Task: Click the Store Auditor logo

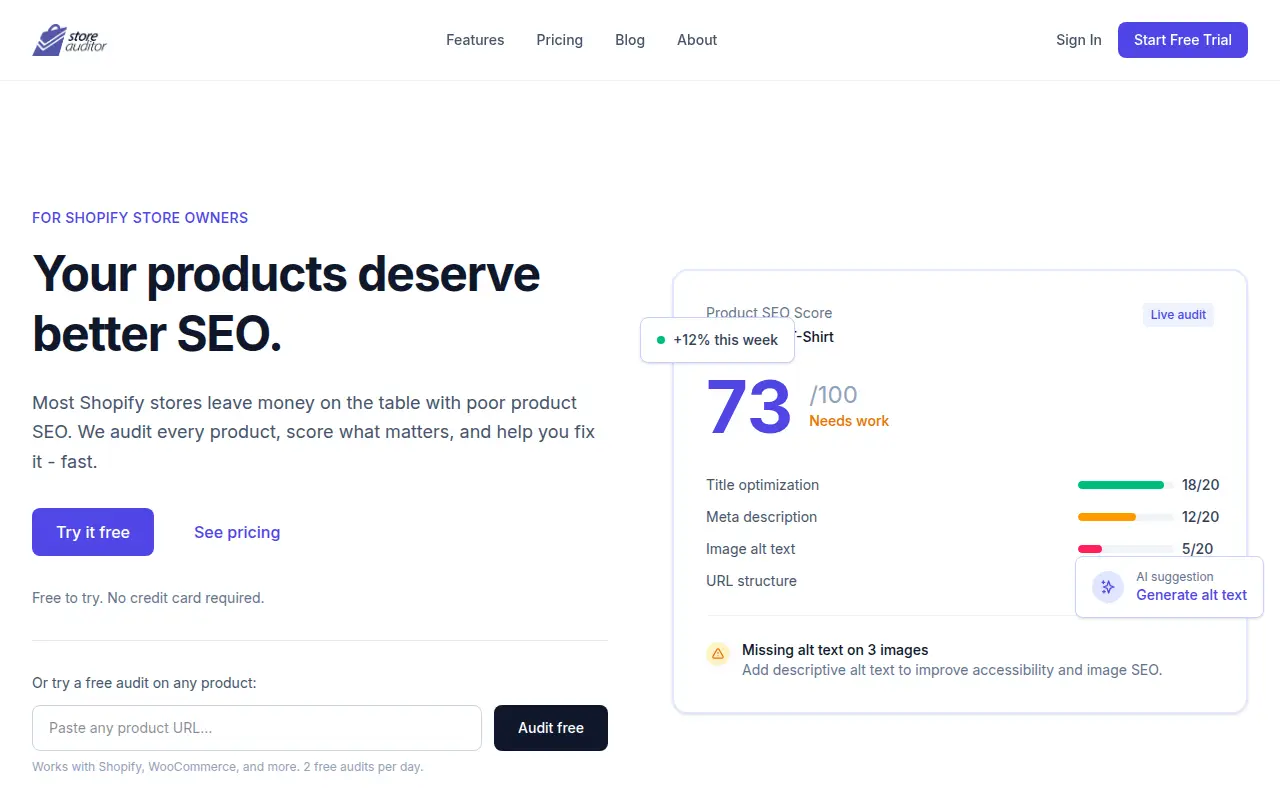Action: tap(69, 40)
